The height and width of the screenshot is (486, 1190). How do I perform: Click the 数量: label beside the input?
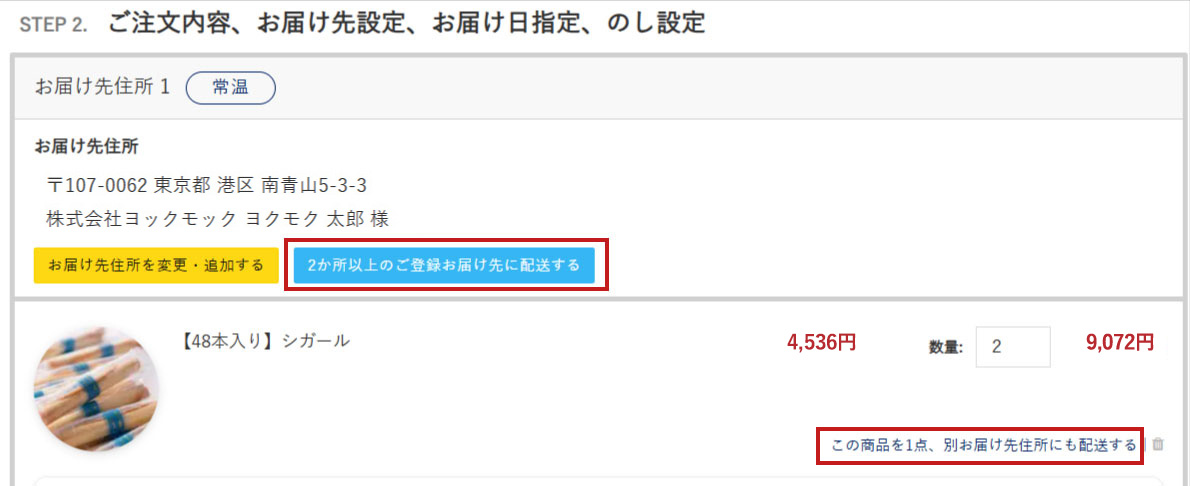pyautogui.click(x=946, y=348)
